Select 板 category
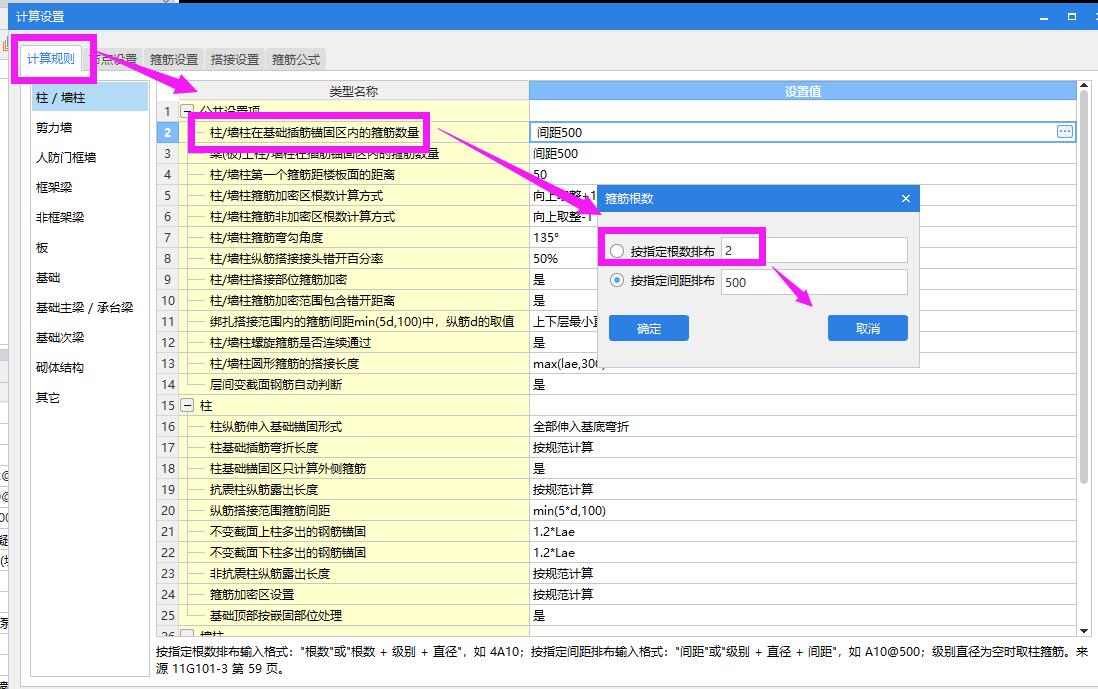The height and width of the screenshot is (689, 1098). 90,248
